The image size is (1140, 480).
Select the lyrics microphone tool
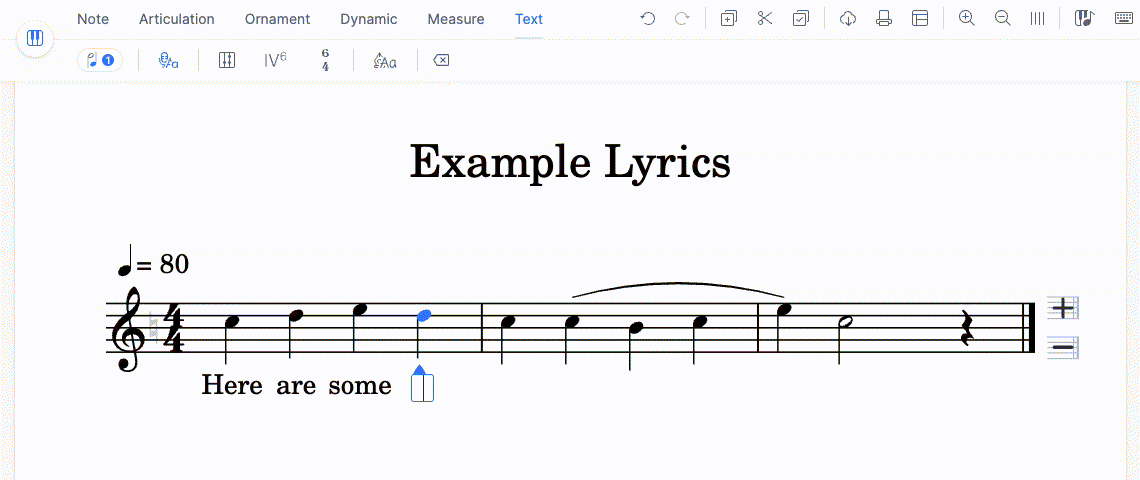[x=168, y=60]
